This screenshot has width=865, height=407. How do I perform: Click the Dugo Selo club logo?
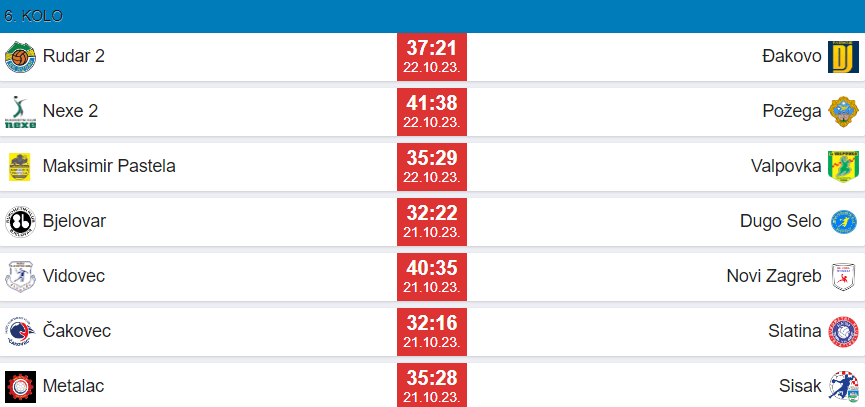[843, 221]
